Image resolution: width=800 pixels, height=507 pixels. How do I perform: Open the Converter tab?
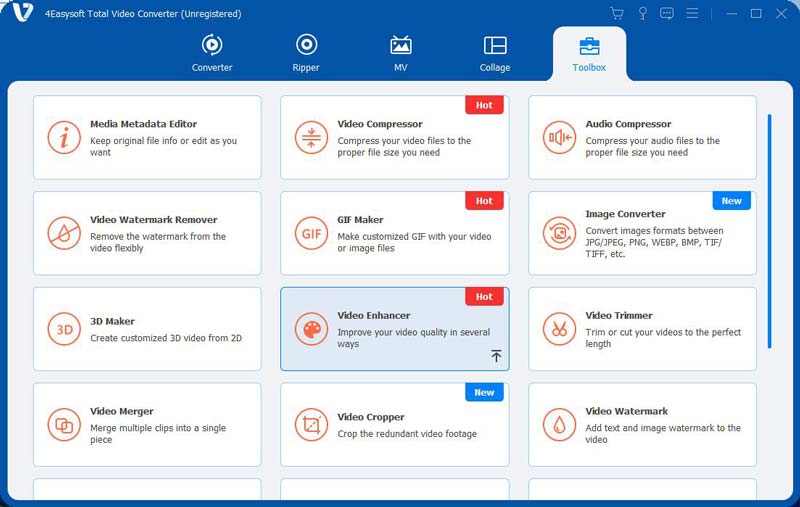[x=212, y=53]
